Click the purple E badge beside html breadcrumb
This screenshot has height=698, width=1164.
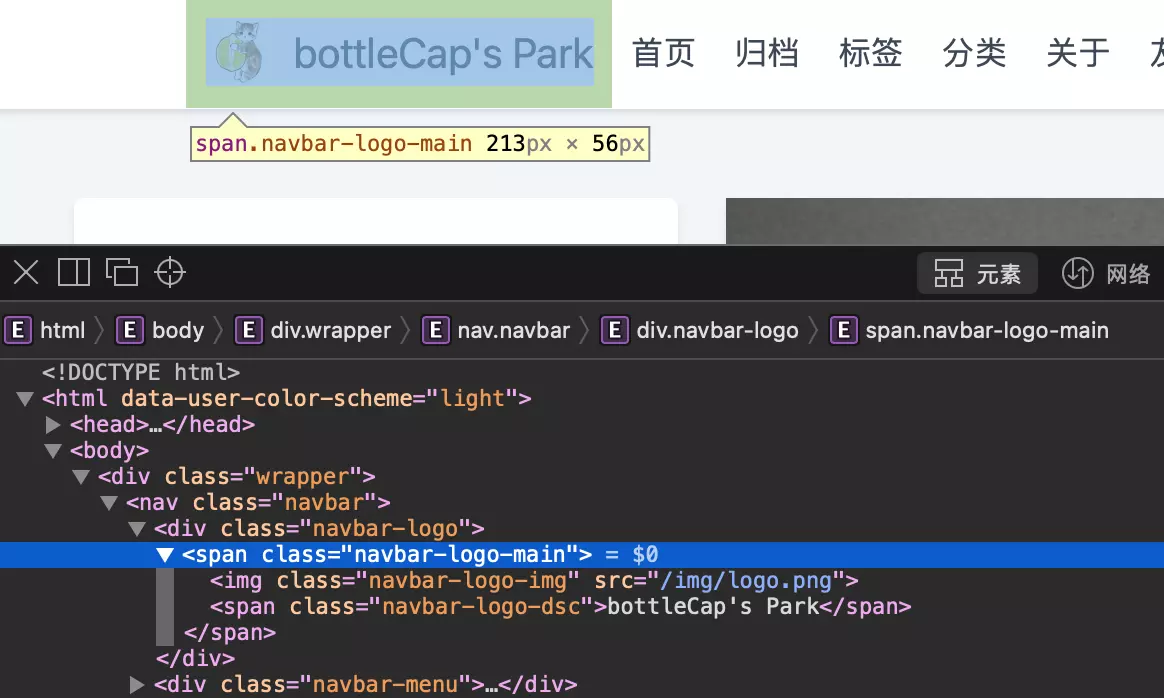pyautogui.click(x=17, y=330)
